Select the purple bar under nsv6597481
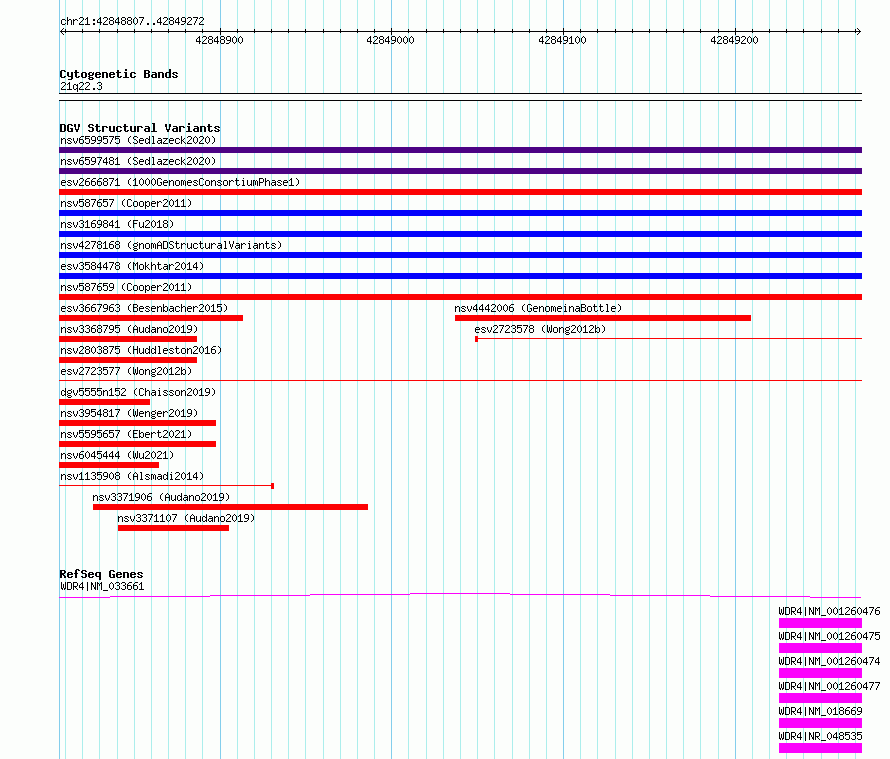Screen dimensions: 890x759 [x=460, y=171]
